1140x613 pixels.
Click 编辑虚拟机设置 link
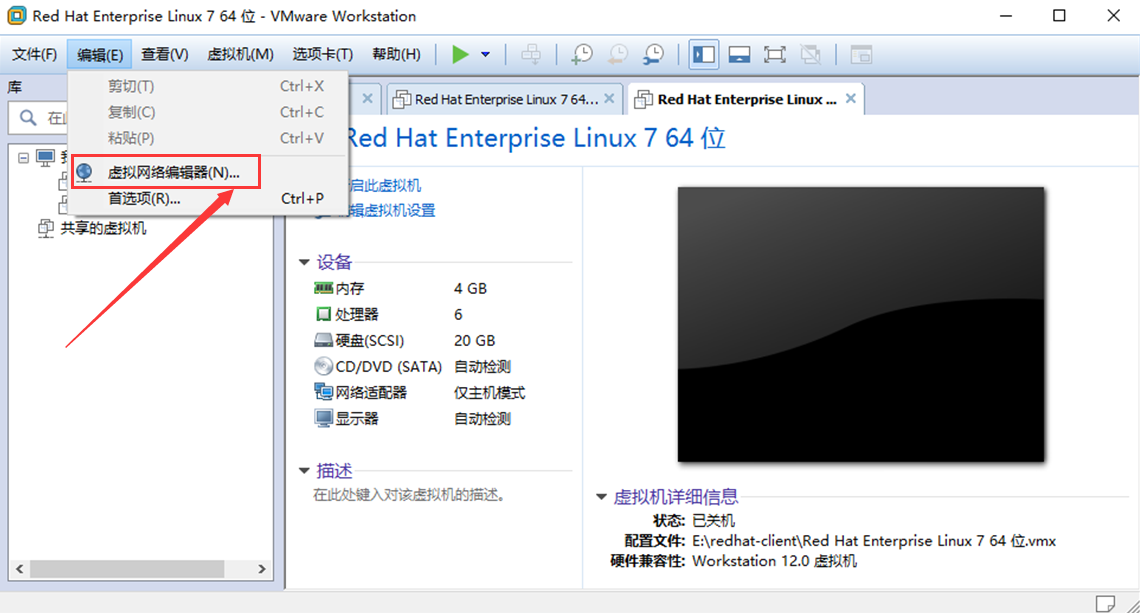click(392, 211)
